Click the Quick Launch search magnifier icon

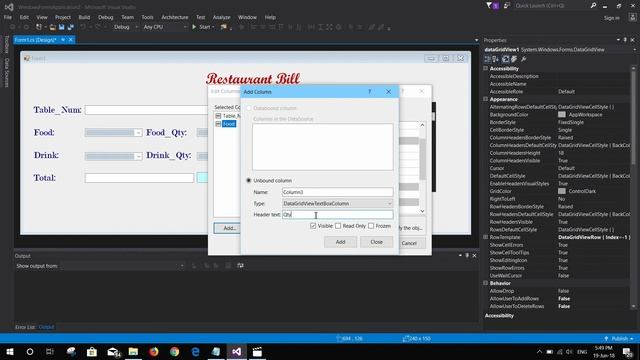pos(593,6)
